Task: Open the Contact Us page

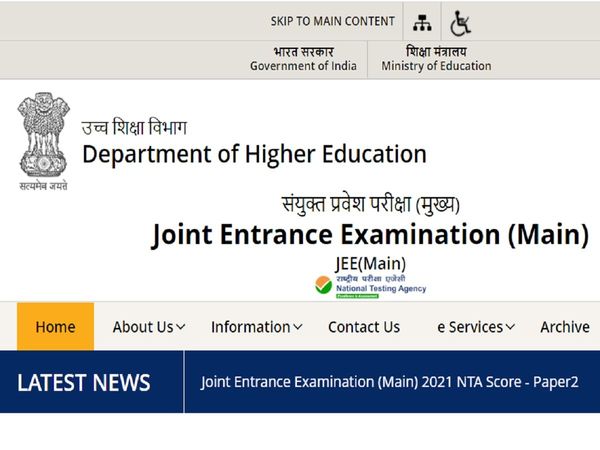Action: tap(364, 327)
